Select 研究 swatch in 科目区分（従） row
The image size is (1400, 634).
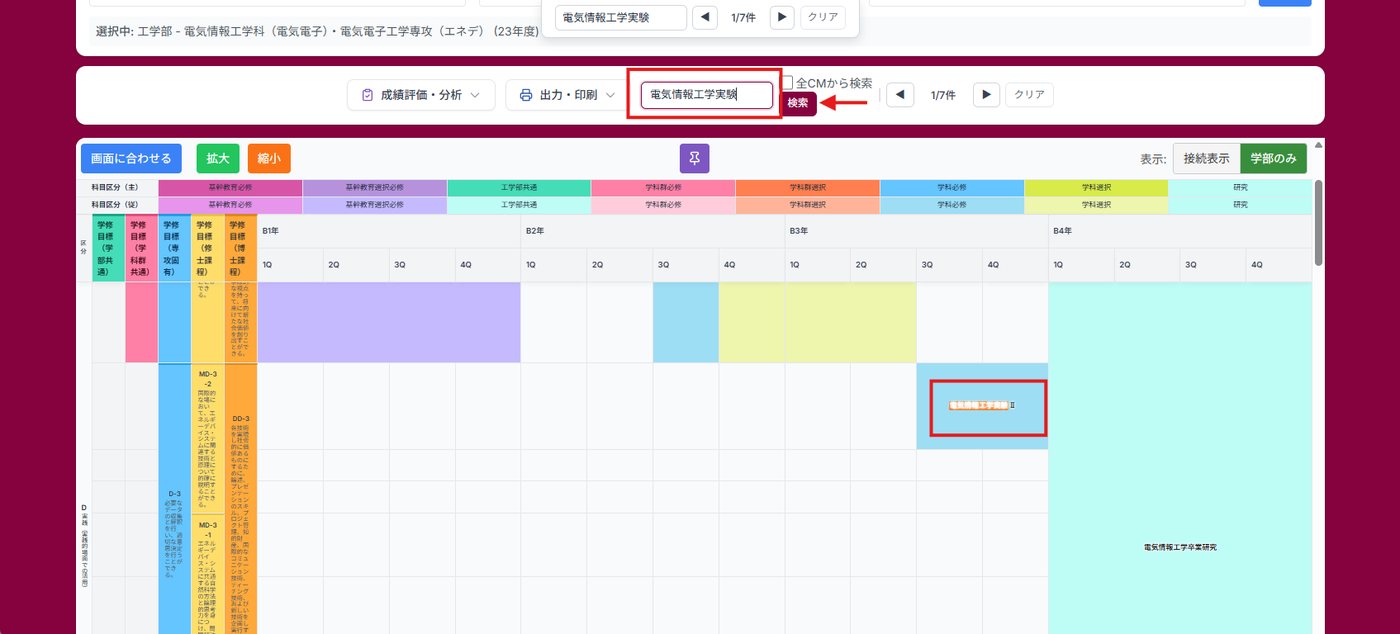tap(1240, 204)
